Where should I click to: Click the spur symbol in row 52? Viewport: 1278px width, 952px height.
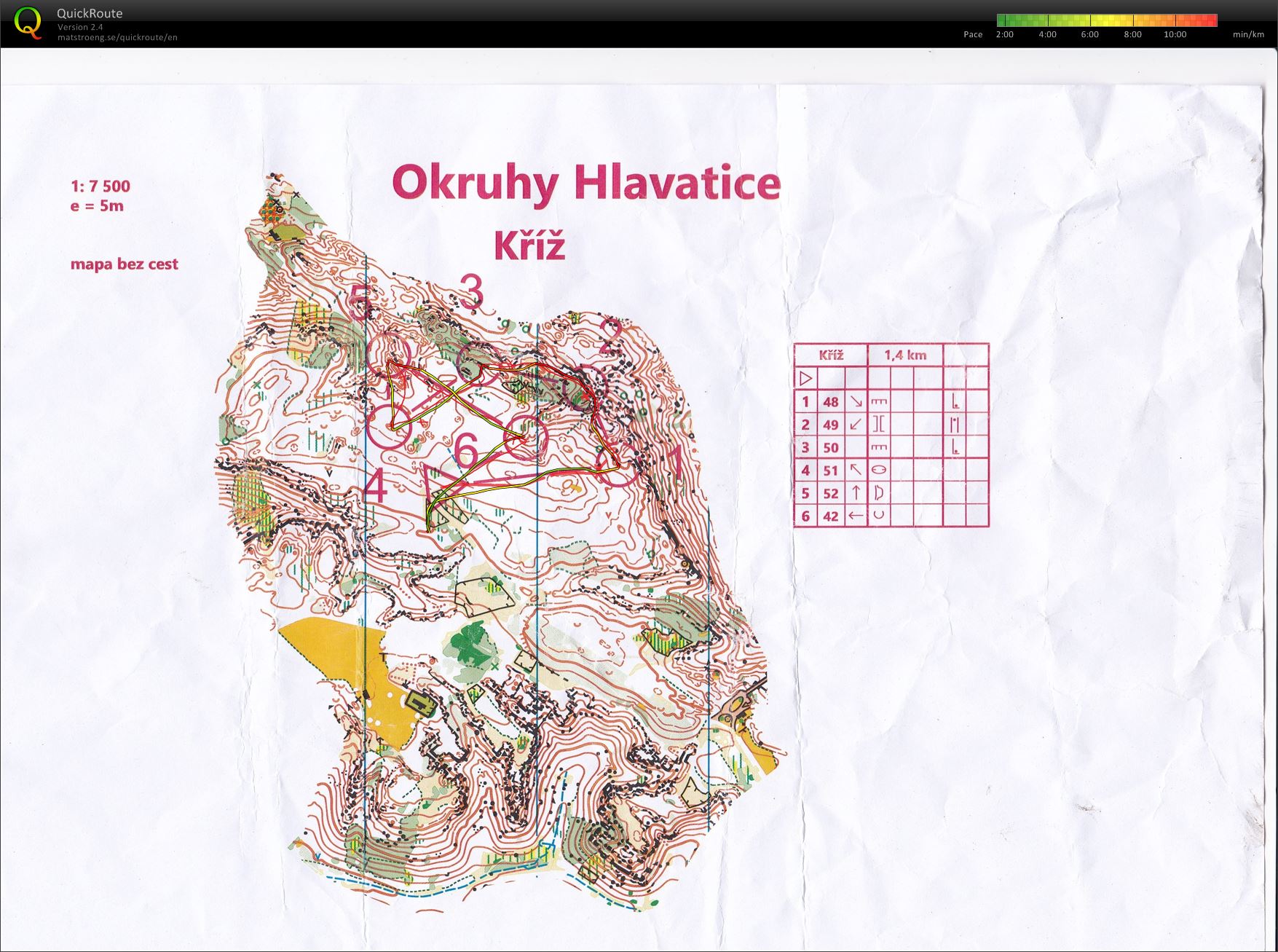pos(879,493)
